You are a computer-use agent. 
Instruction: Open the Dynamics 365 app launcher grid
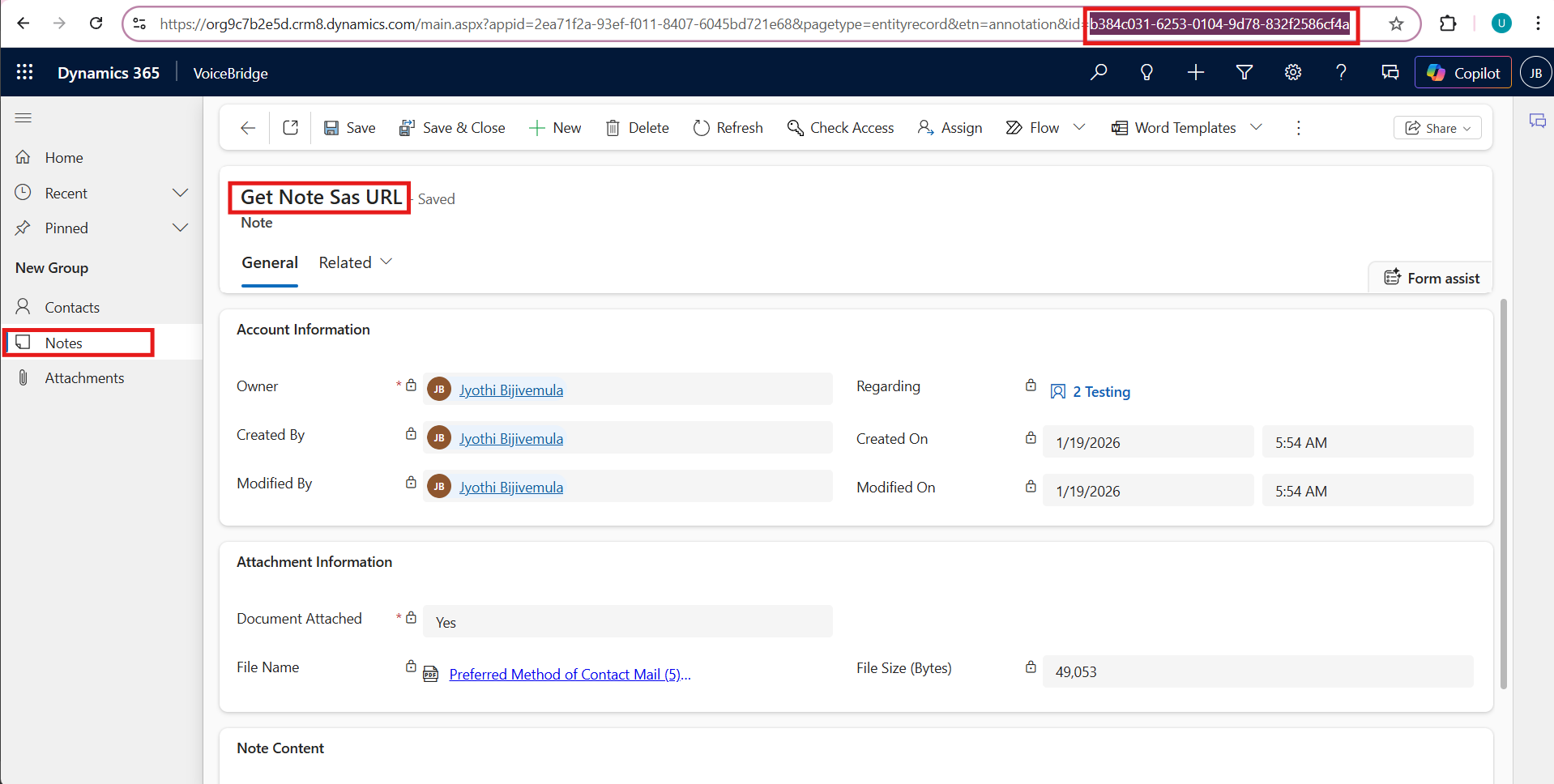coord(24,73)
